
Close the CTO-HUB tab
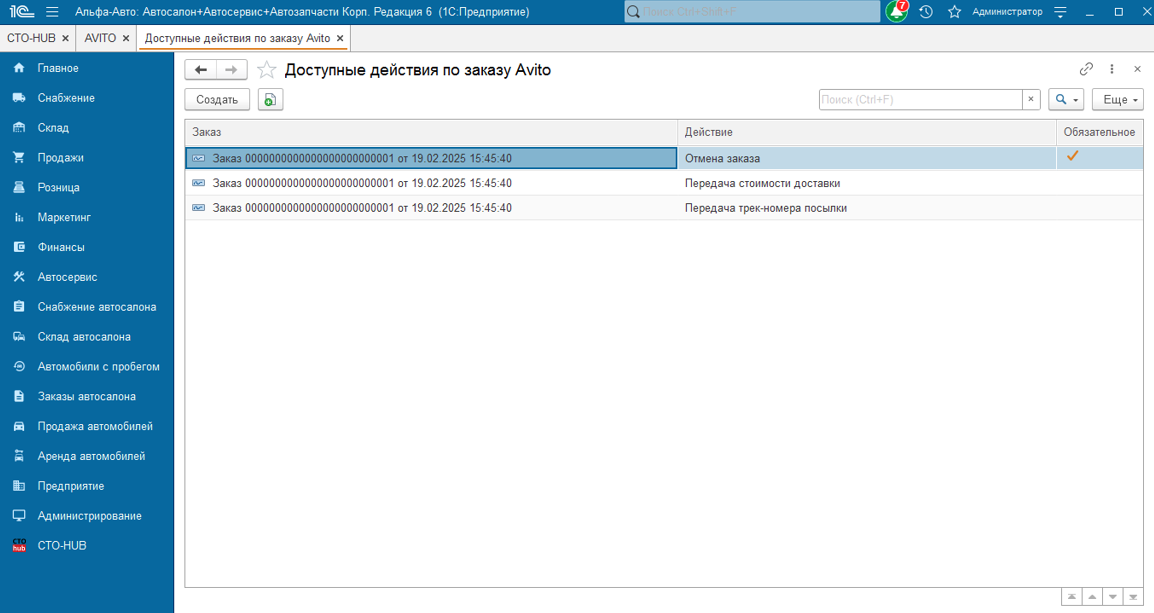(x=66, y=38)
